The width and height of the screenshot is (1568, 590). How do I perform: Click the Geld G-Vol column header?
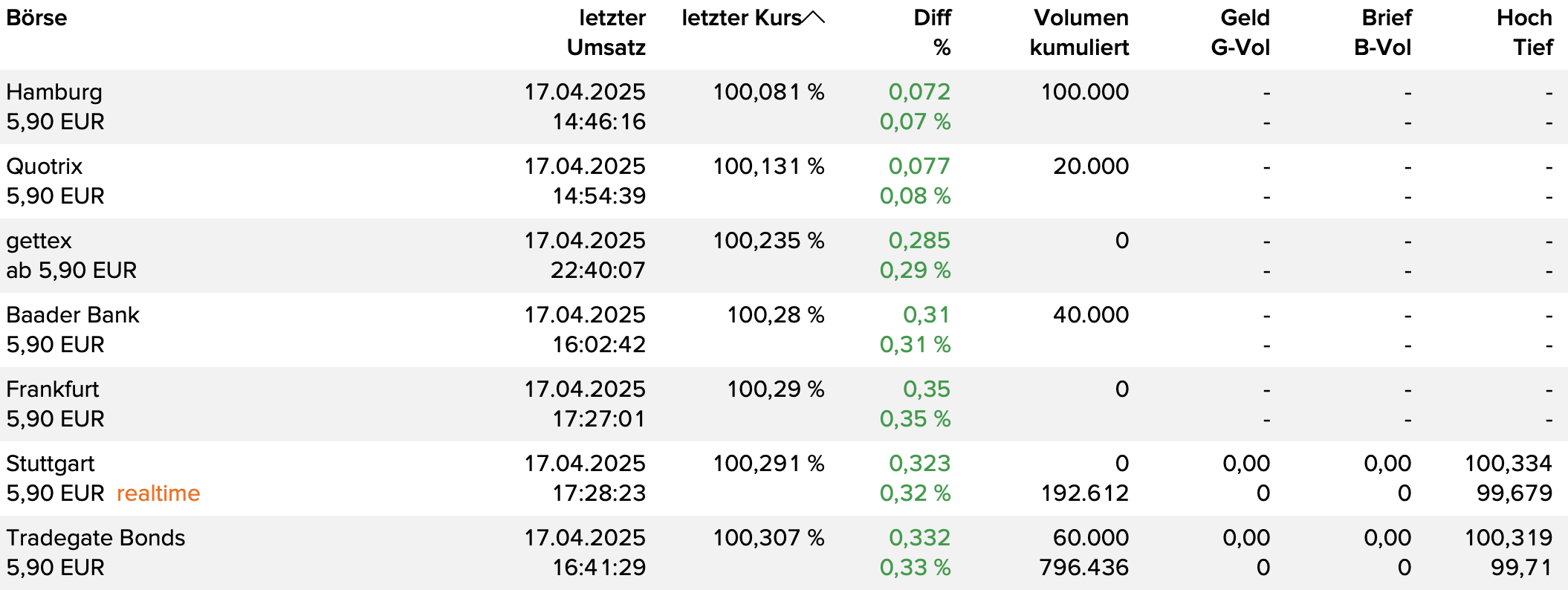1240,32
